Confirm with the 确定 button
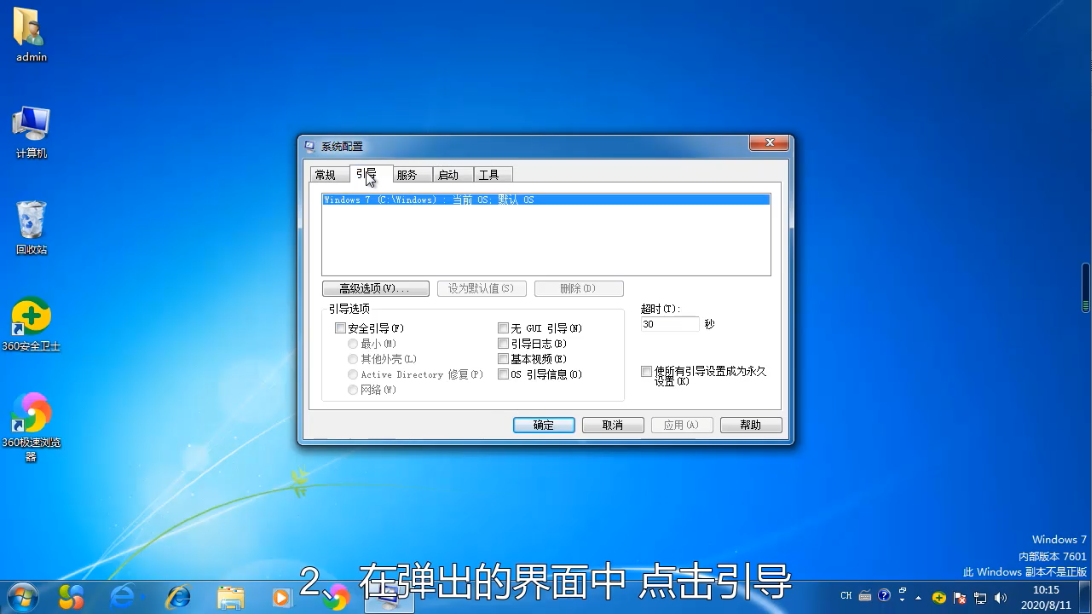The image size is (1092, 614). tap(544, 425)
